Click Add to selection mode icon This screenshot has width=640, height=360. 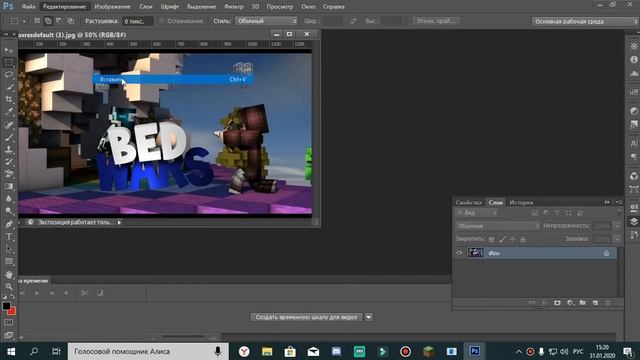click(48, 21)
